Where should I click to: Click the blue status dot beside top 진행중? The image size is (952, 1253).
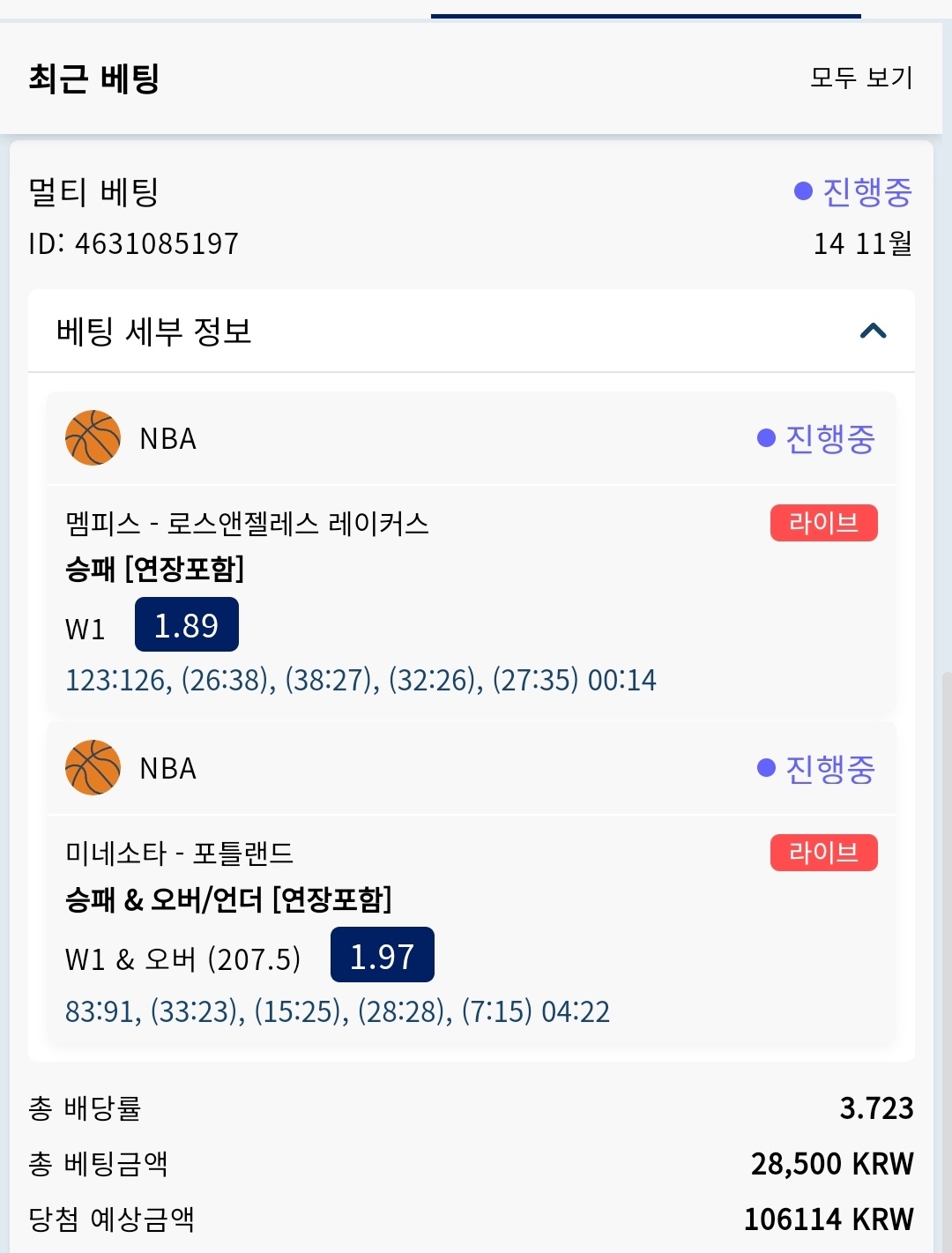point(803,191)
